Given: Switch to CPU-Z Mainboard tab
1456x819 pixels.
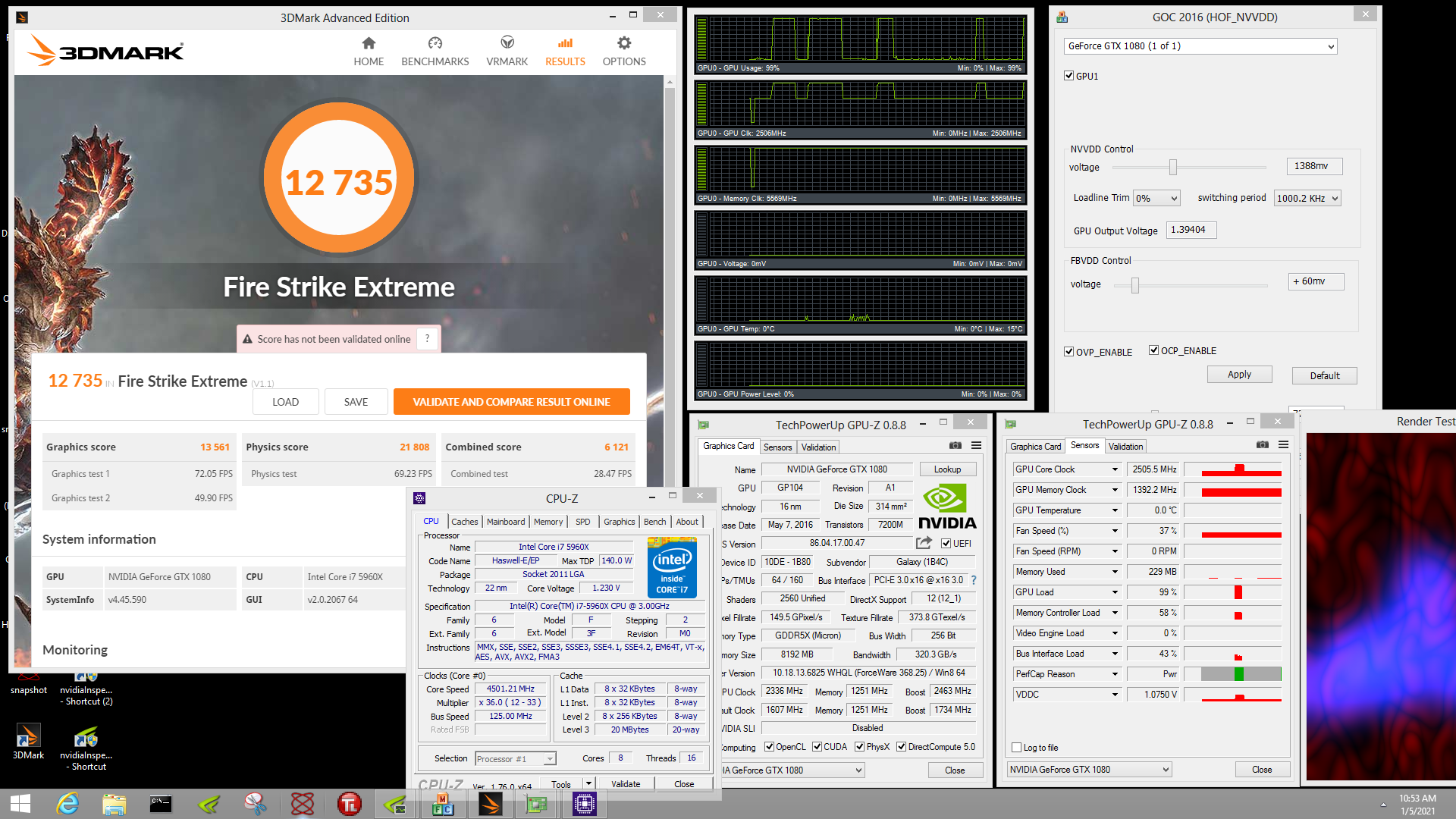Looking at the screenshot, I should point(505,522).
